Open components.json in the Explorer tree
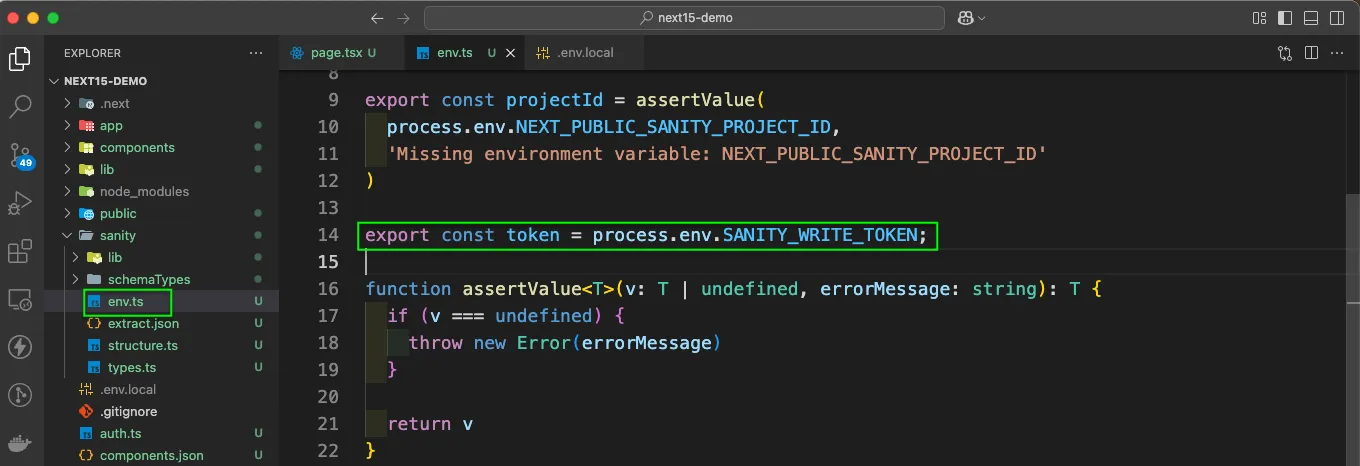 click(151, 455)
